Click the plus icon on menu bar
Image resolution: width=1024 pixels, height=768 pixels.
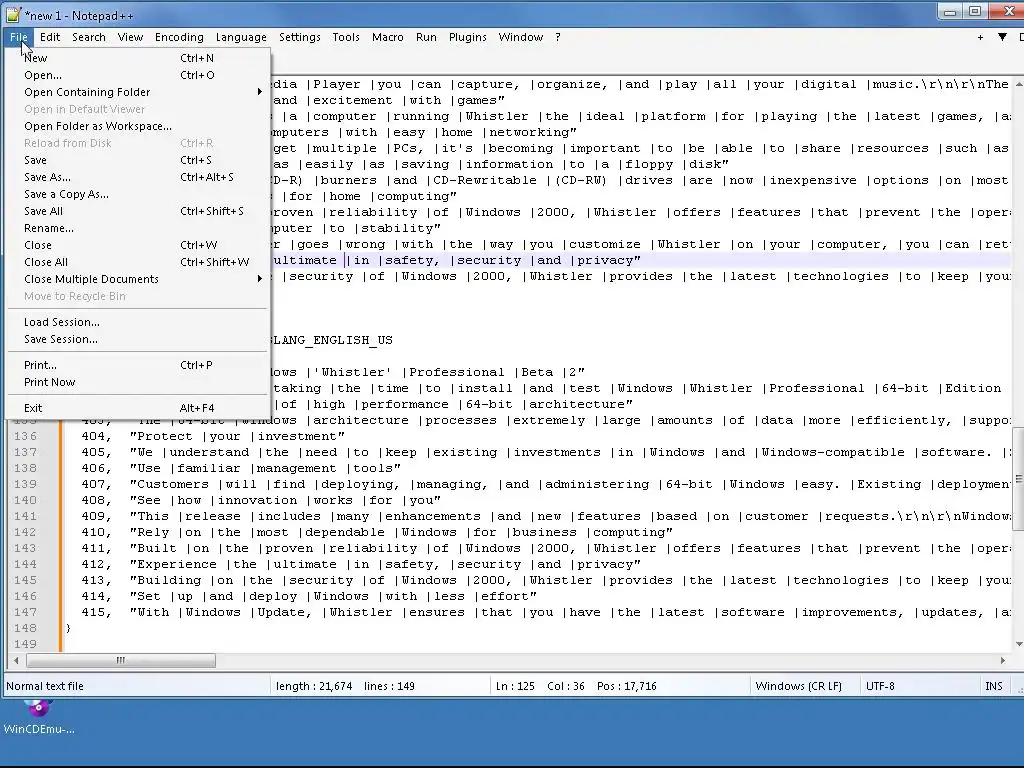[980, 37]
